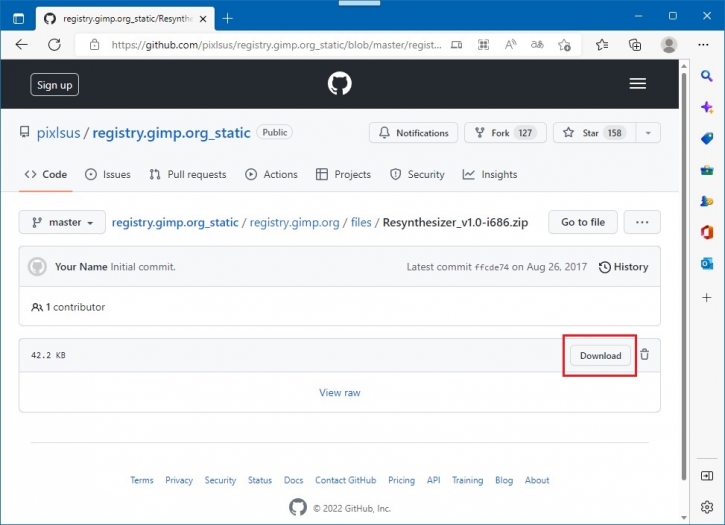Screen dimensions: 725x525
Task: Switch to the Issues tab
Action: [108, 174]
